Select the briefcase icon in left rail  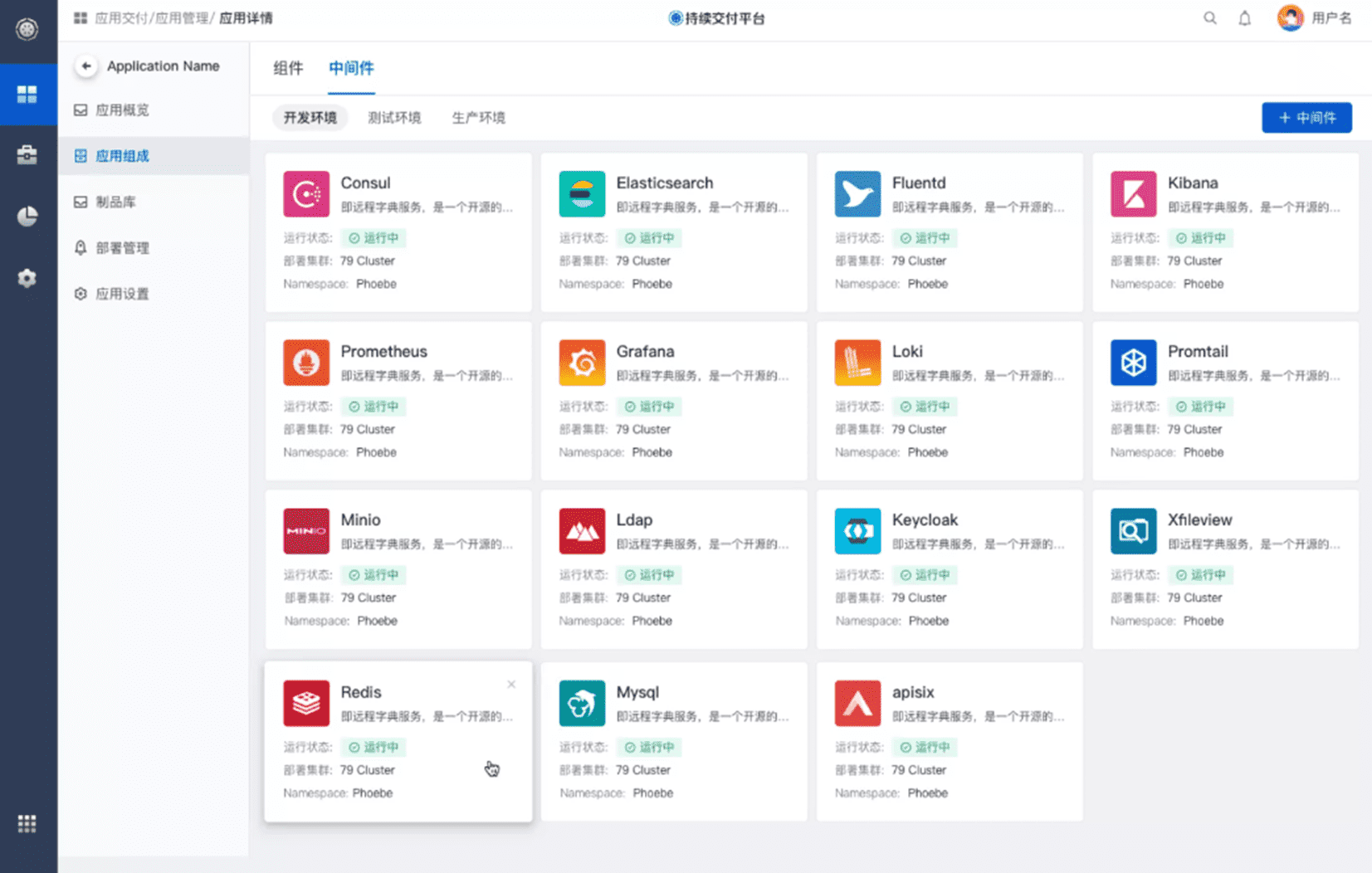click(x=27, y=154)
